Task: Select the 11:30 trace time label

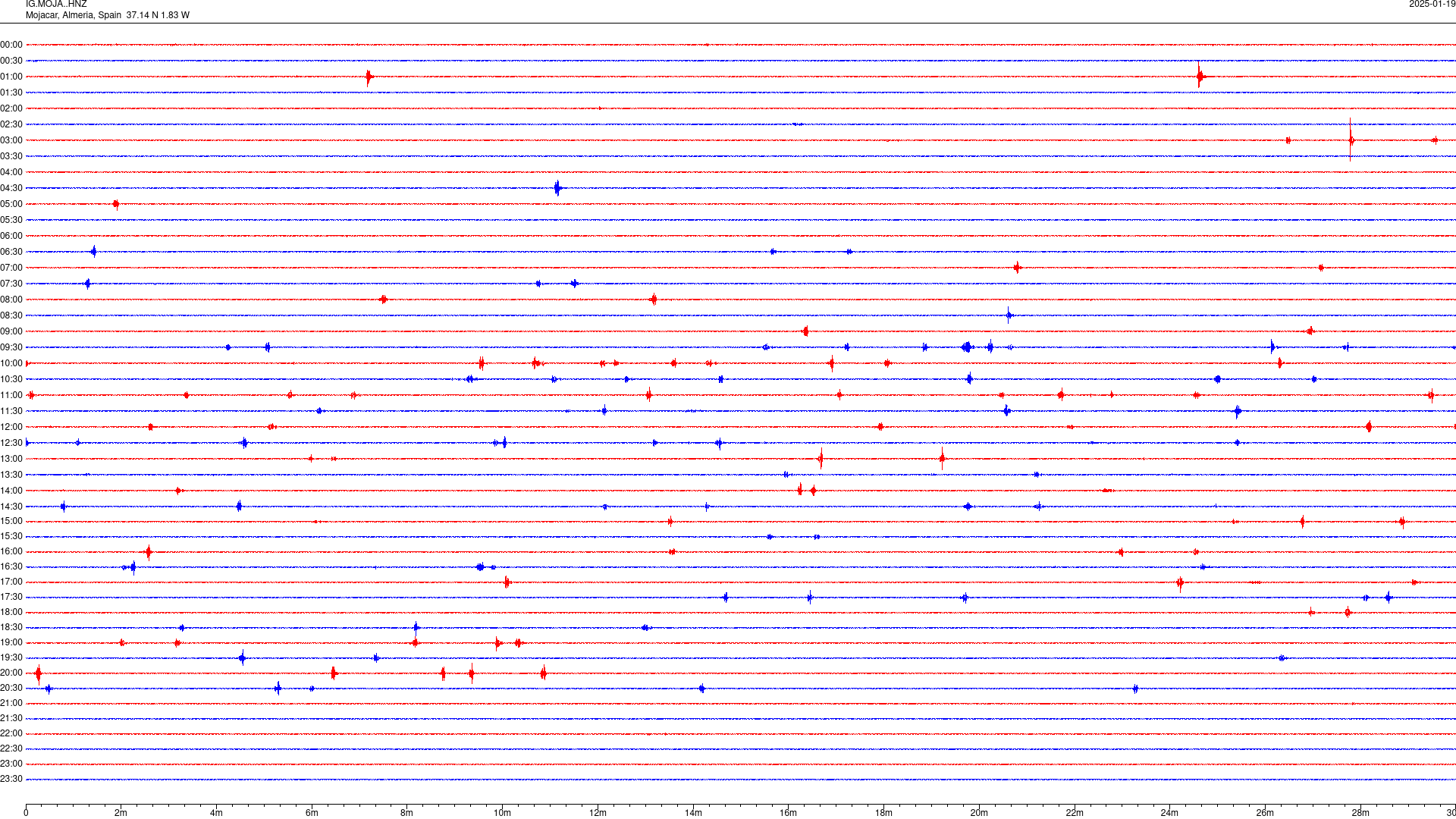Action: pyautogui.click(x=11, y=411)
